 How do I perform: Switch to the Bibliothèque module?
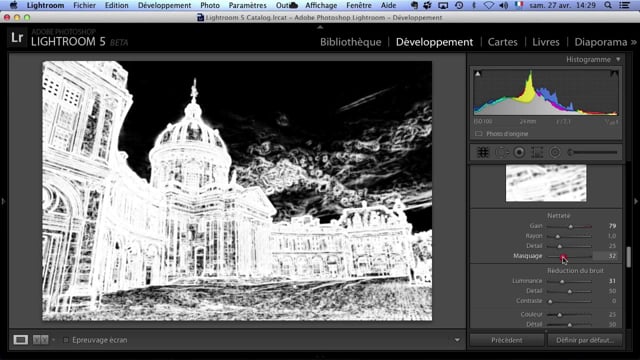[350, 42]
